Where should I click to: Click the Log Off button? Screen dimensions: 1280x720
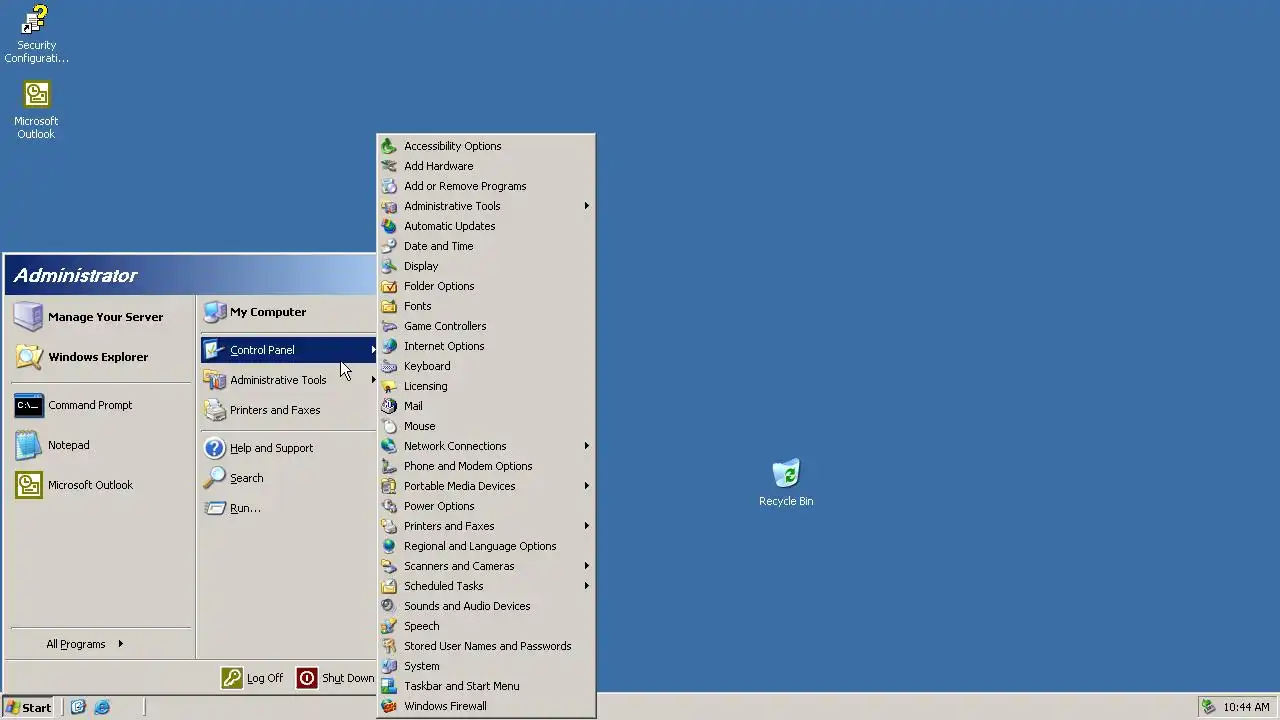[253, 678]
